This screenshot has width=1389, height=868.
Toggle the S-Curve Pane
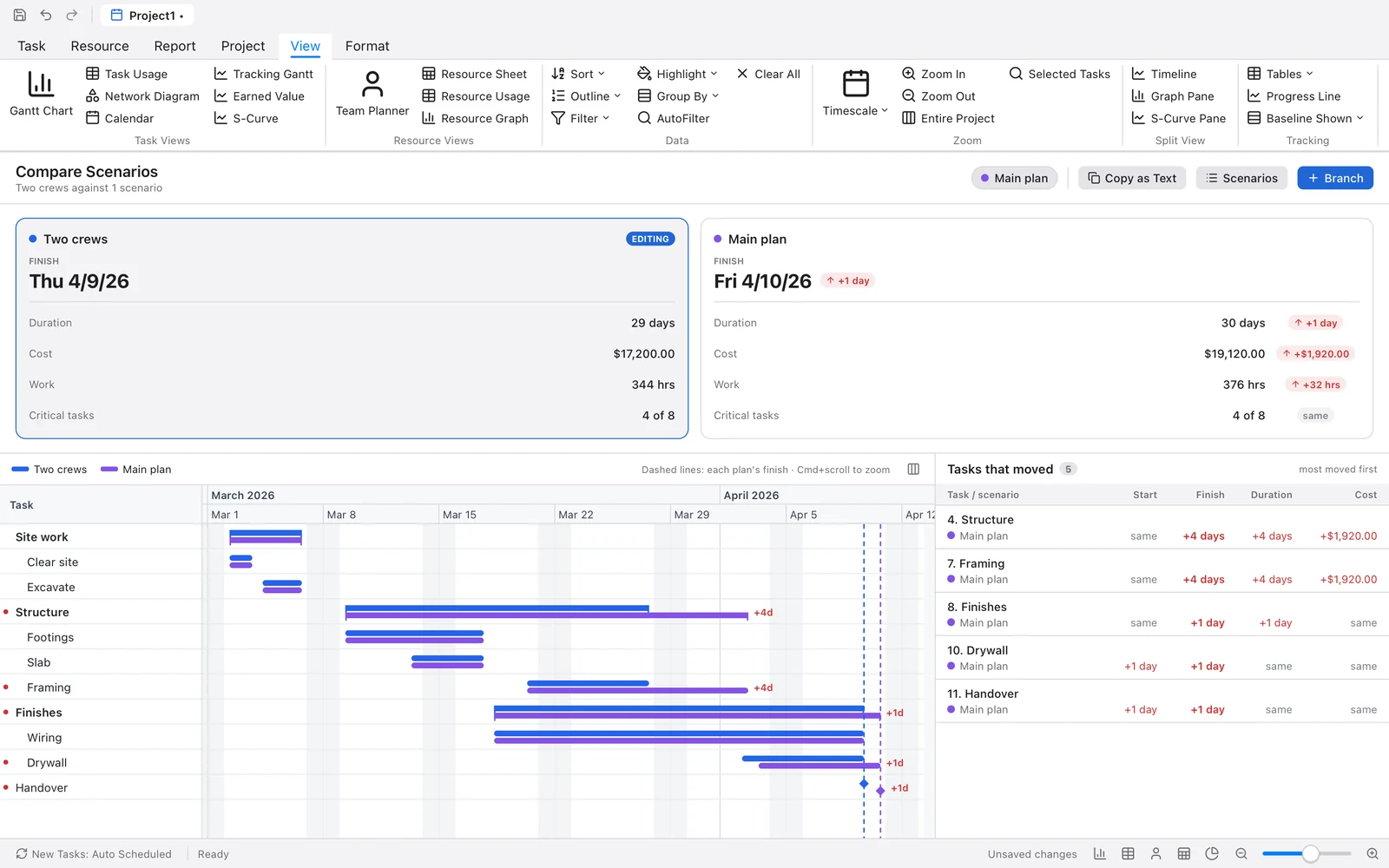pyautogui.click(x=1179, y=118)
